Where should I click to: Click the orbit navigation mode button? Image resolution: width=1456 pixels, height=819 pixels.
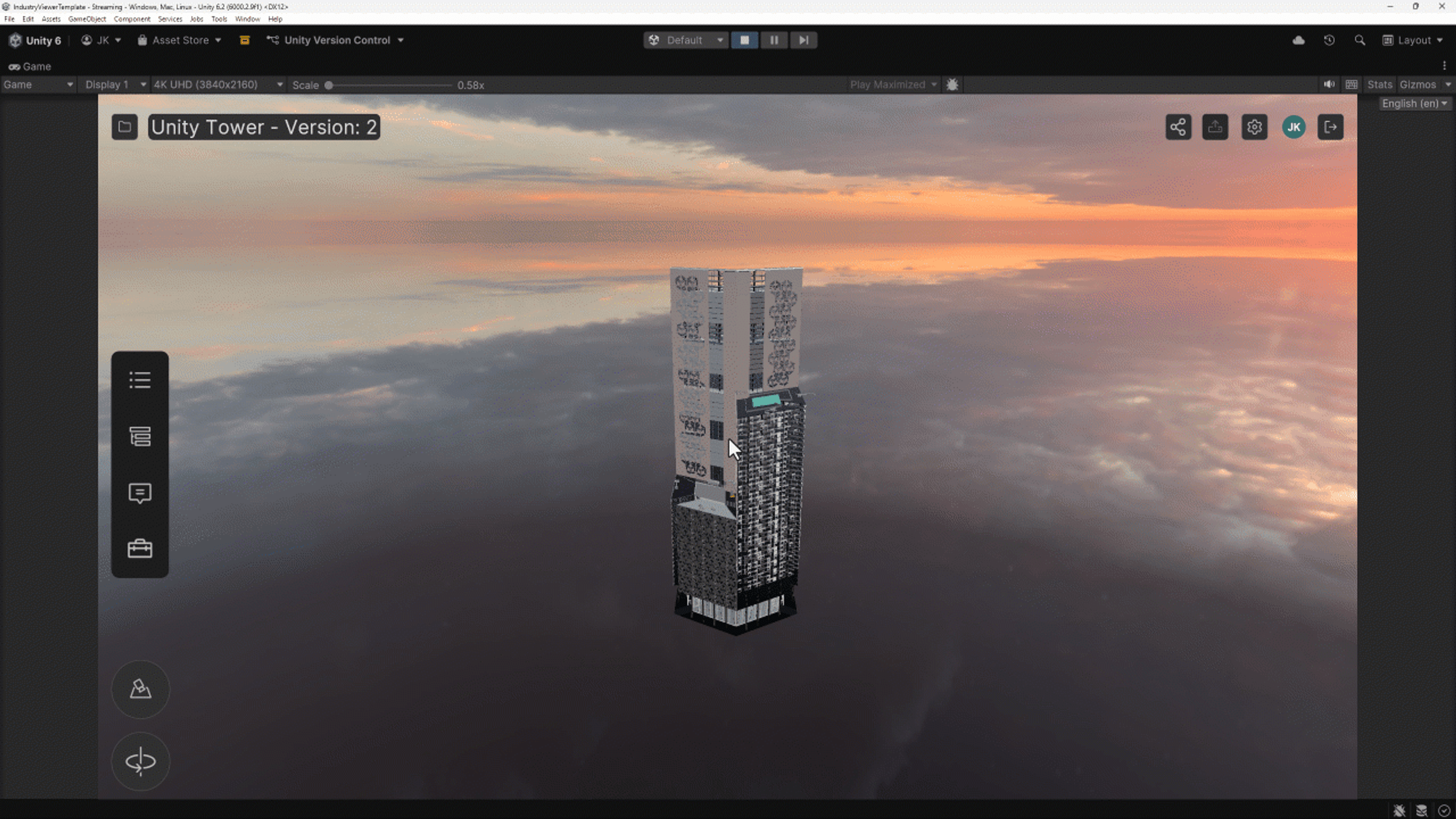click(x=140, y=762)
